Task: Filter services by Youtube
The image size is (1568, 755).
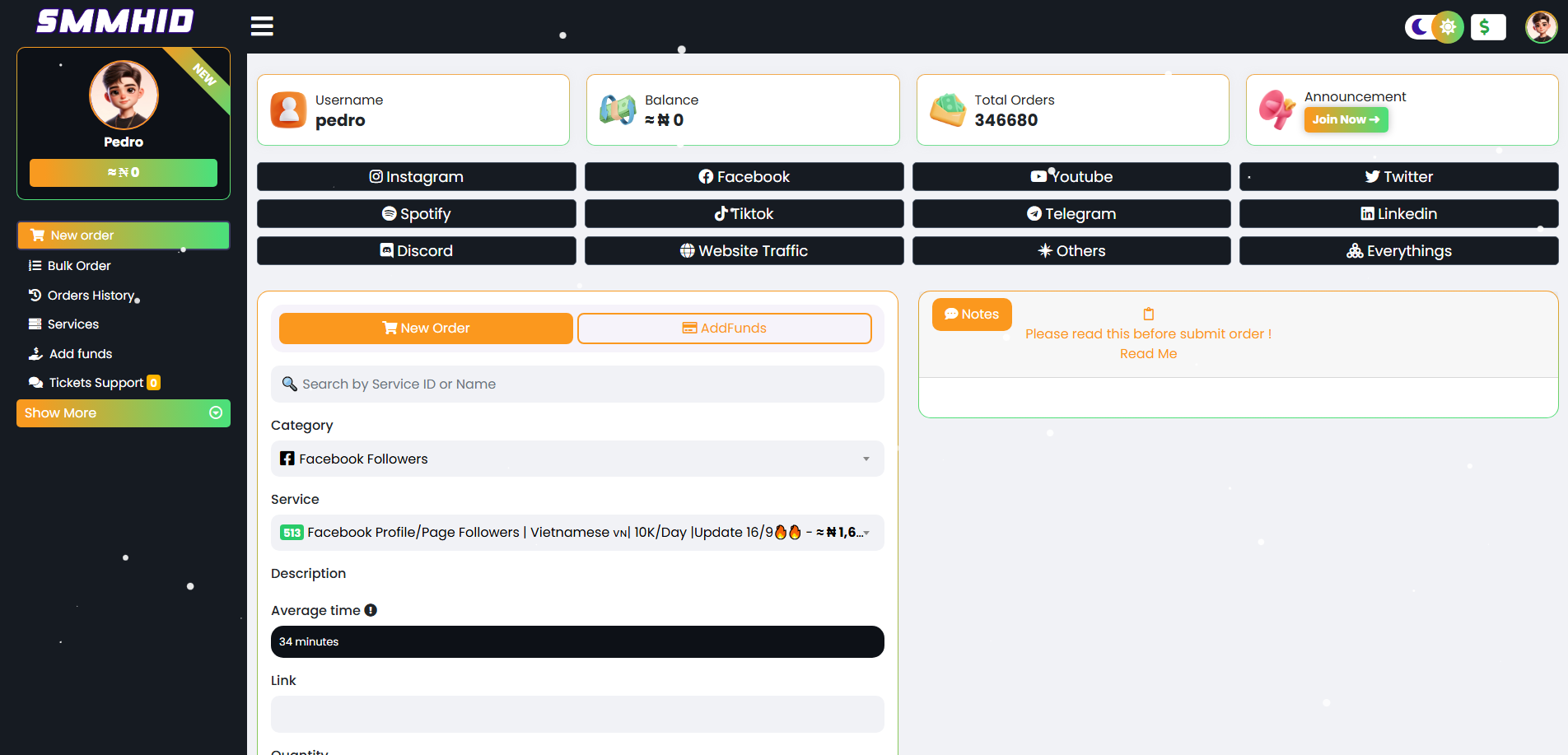Action: click(x=1071, y=176)
